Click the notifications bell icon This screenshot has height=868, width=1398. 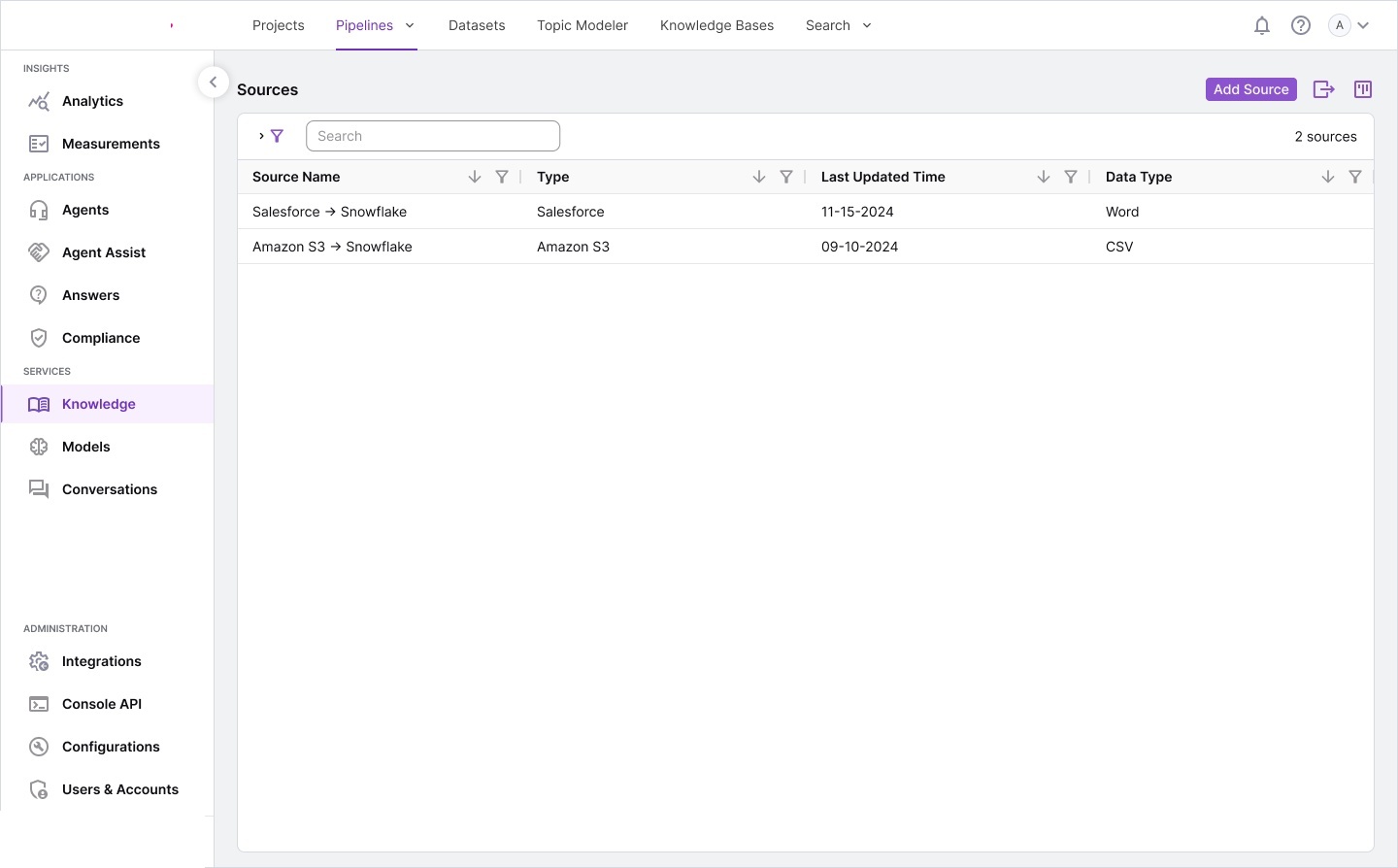1261,26
